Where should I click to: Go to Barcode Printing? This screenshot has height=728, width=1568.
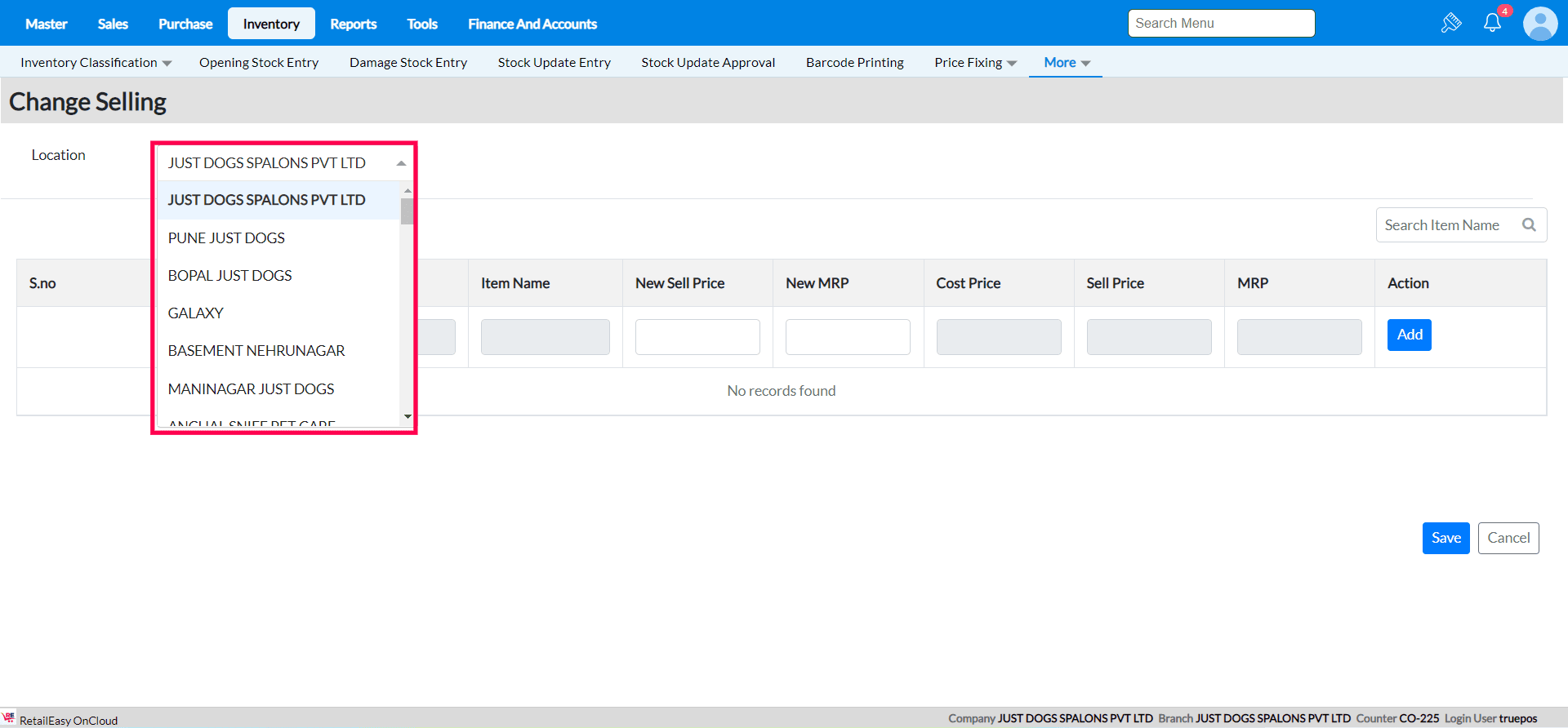point(855,63)
